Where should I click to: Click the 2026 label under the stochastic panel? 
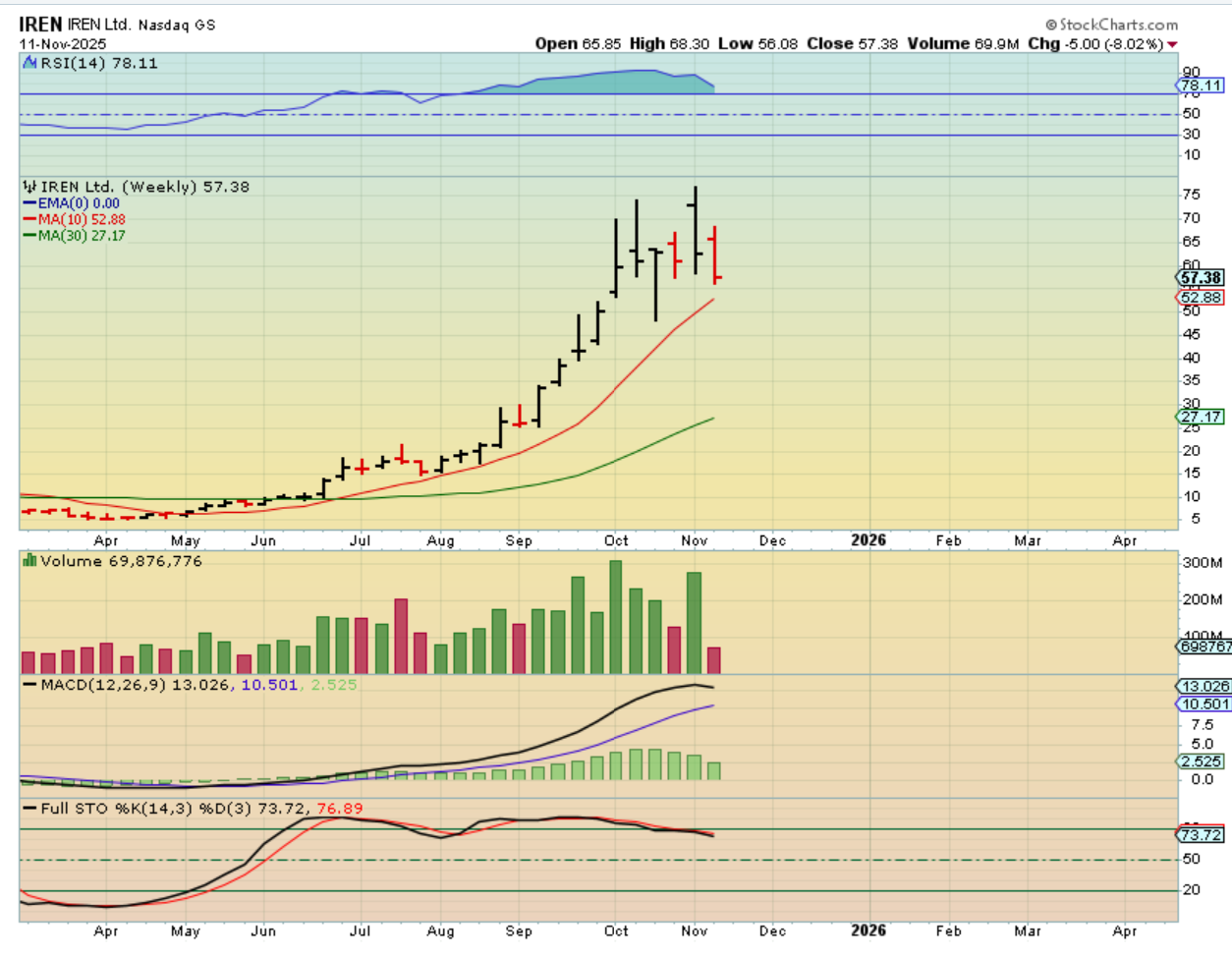pyautogui.click(x=868, y=930)
